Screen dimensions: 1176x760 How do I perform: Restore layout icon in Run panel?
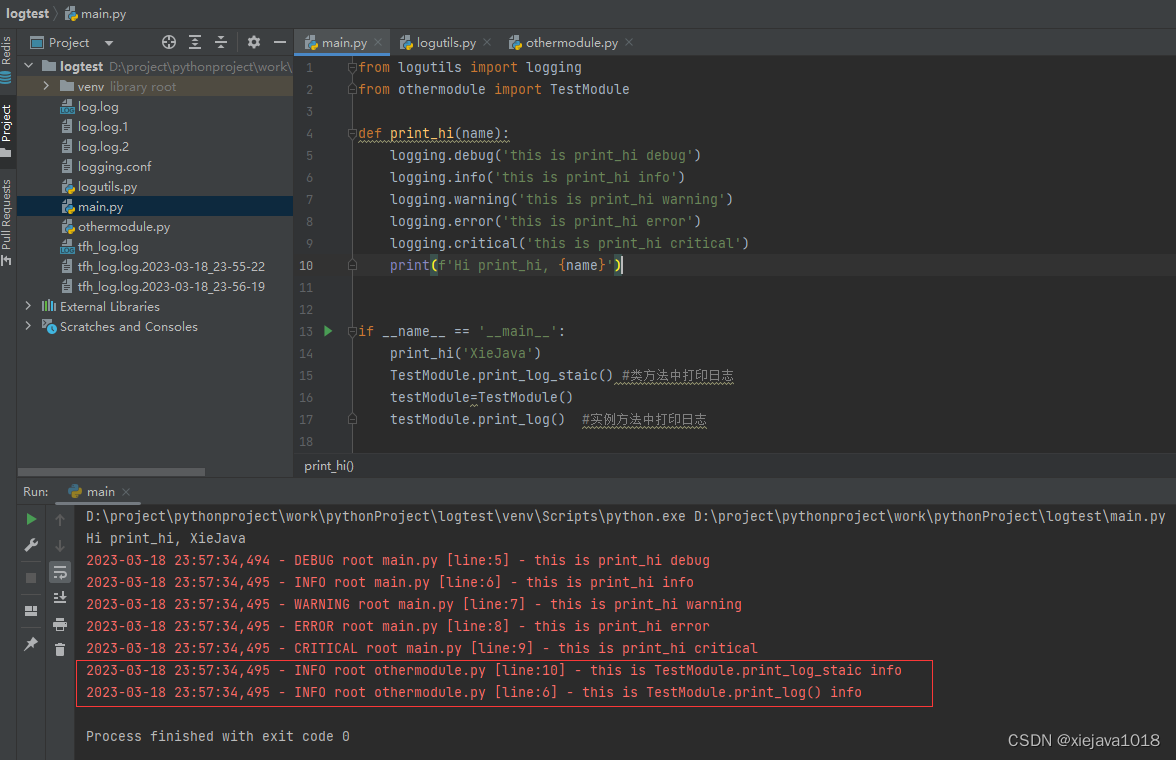coord(31,611)
